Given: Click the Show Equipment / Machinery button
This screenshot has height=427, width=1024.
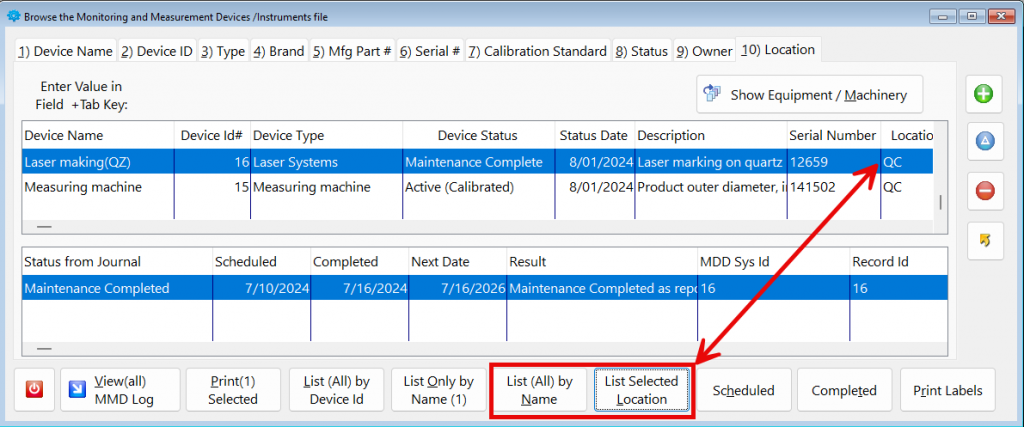Looking at the screenshot, I should tap(810, 95).
